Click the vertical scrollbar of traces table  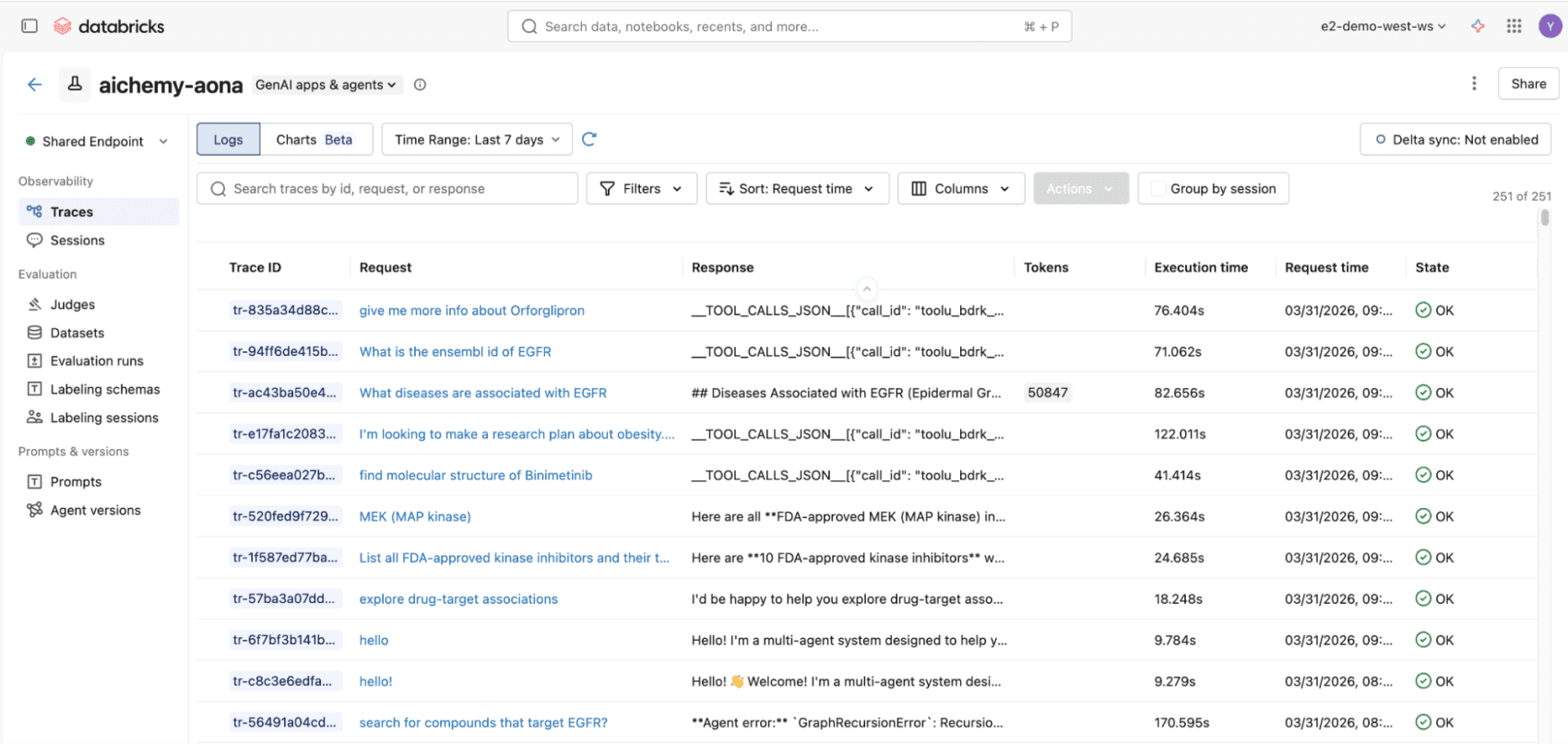1545,218
